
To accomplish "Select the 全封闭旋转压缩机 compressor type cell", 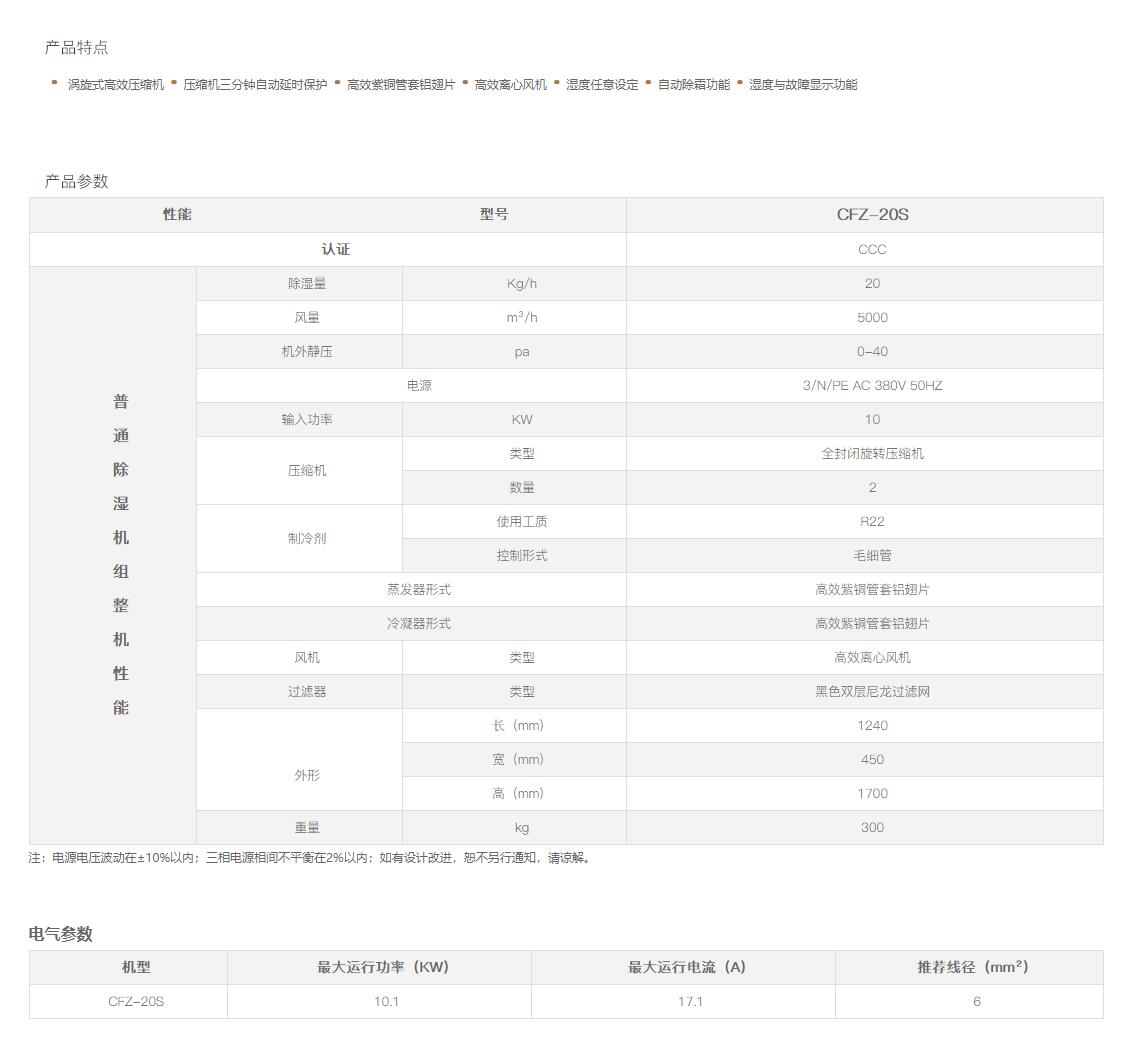I will click(x=872, y=454).
